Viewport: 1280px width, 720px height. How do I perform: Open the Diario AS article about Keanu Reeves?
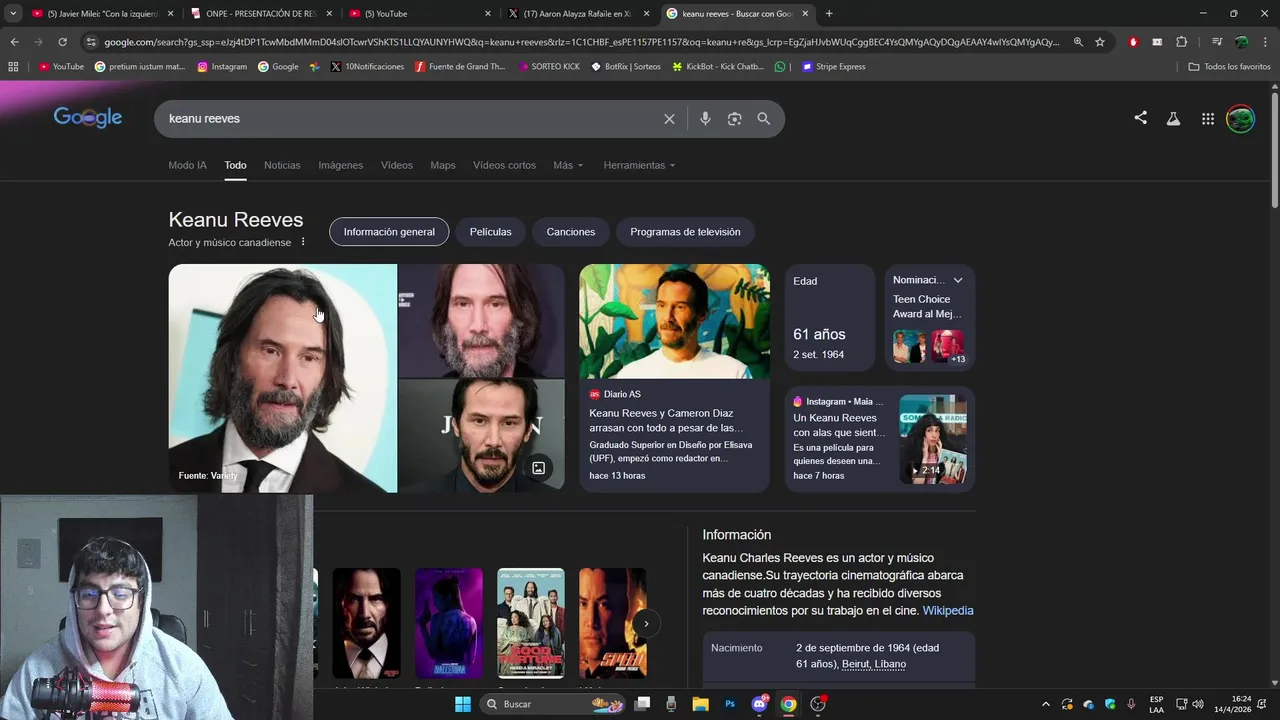click(674, 378)
